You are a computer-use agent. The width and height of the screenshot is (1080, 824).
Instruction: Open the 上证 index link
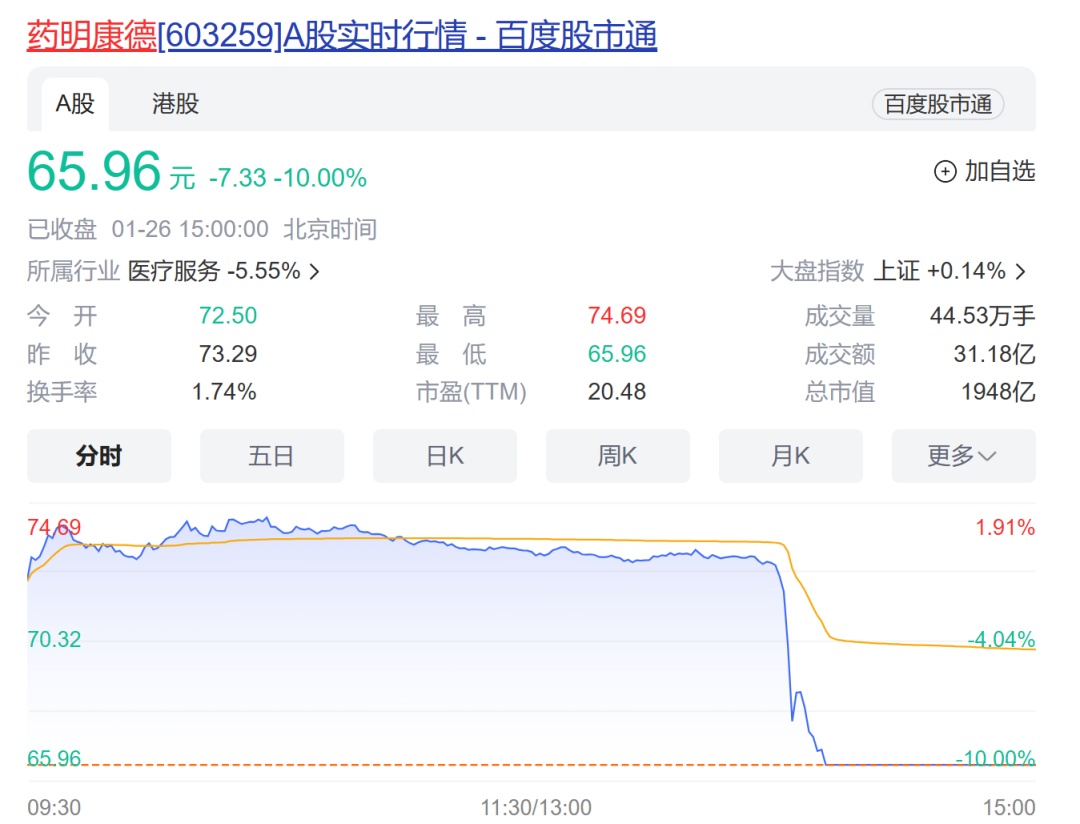[939, 271]
